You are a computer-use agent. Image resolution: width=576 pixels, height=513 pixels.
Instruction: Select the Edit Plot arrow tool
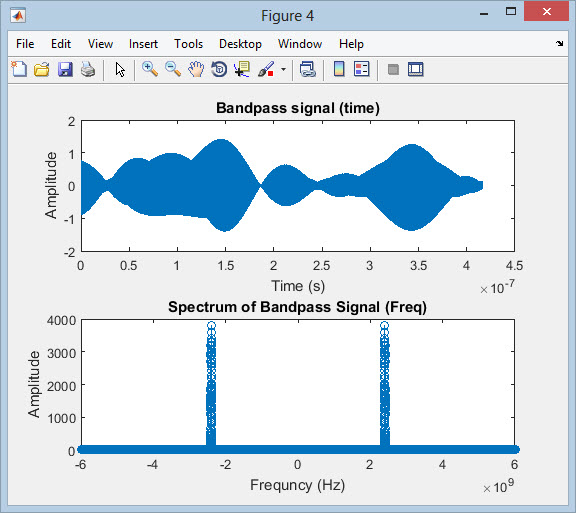click(120, 69)
